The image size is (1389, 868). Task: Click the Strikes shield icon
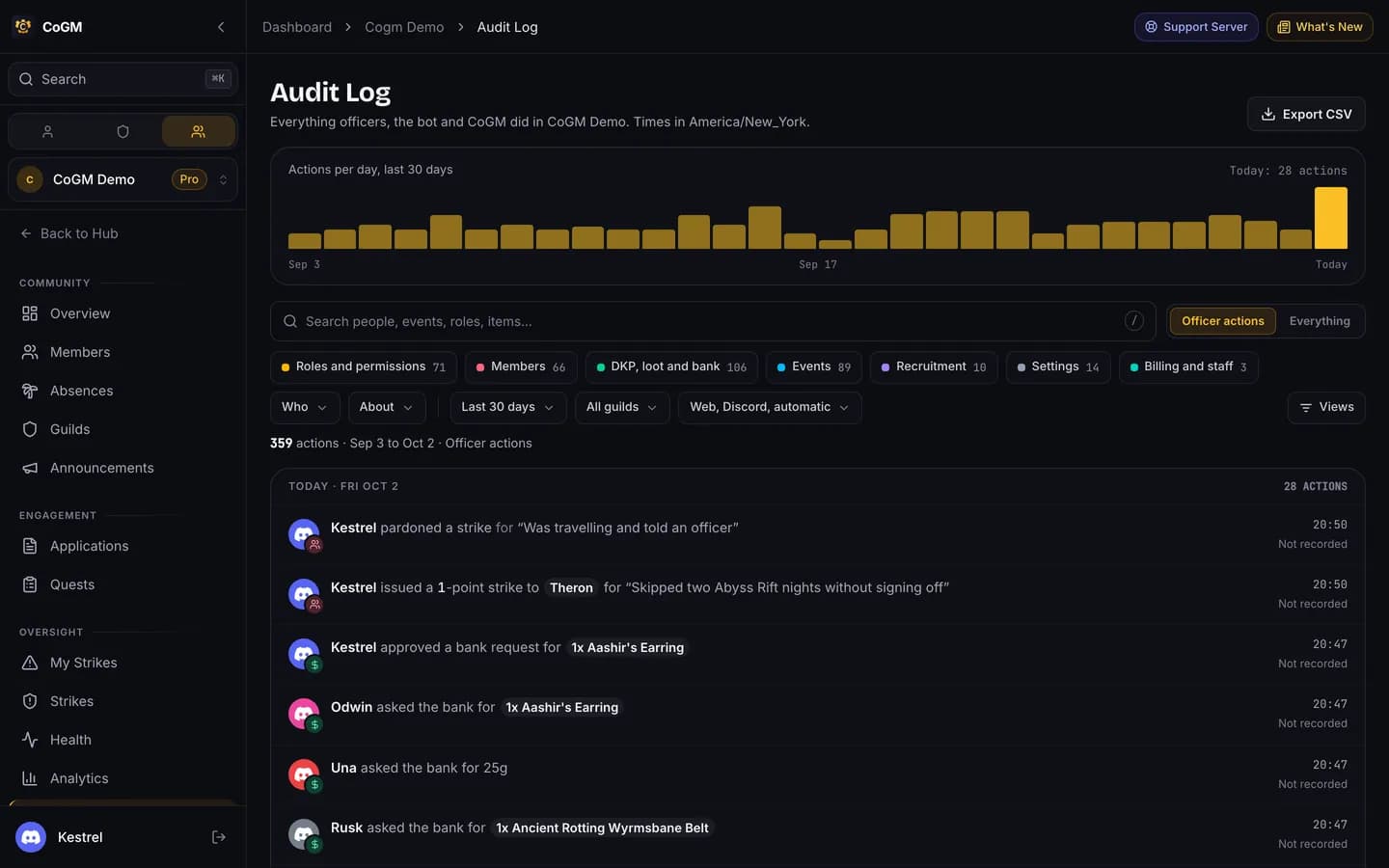(30, 701)
